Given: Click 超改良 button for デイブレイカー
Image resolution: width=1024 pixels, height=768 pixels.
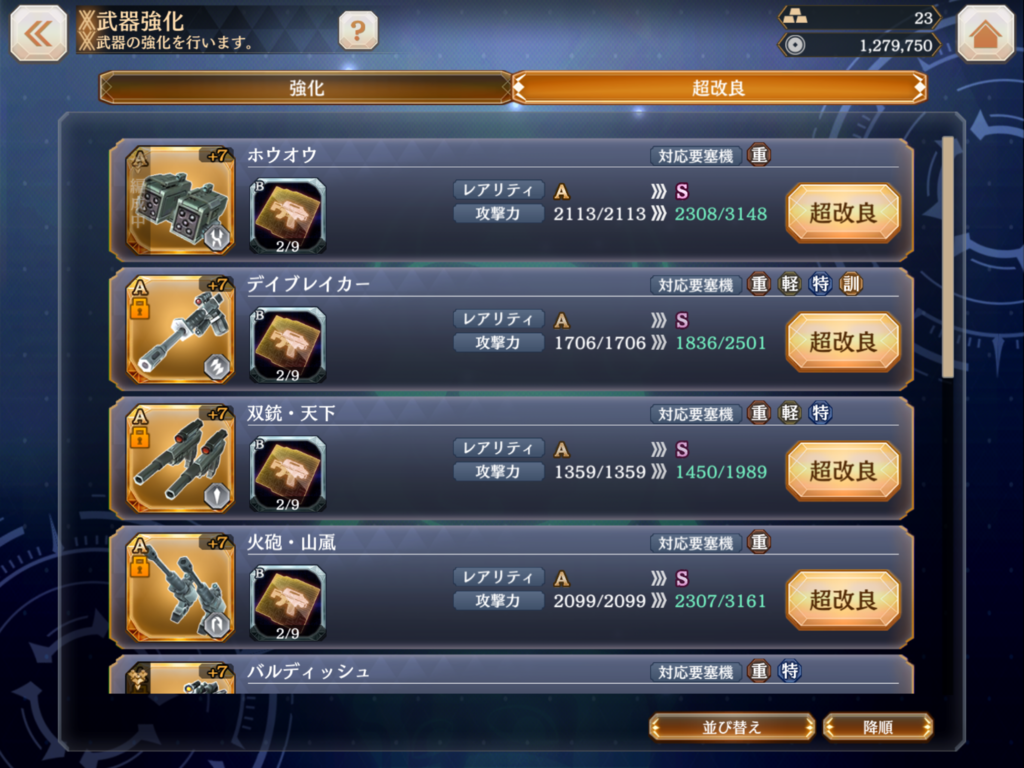Looking at the screenshot, I should click(843, 342).
